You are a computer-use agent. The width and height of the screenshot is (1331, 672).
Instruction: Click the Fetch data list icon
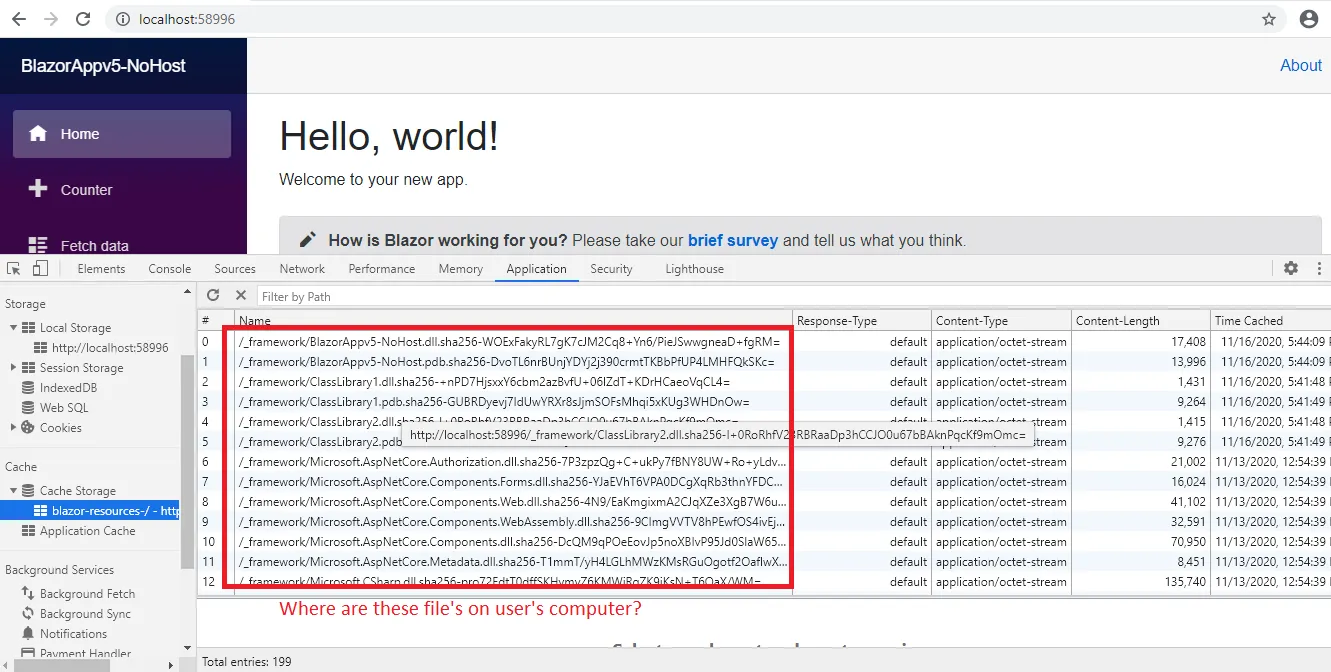(x=38, y=245)
